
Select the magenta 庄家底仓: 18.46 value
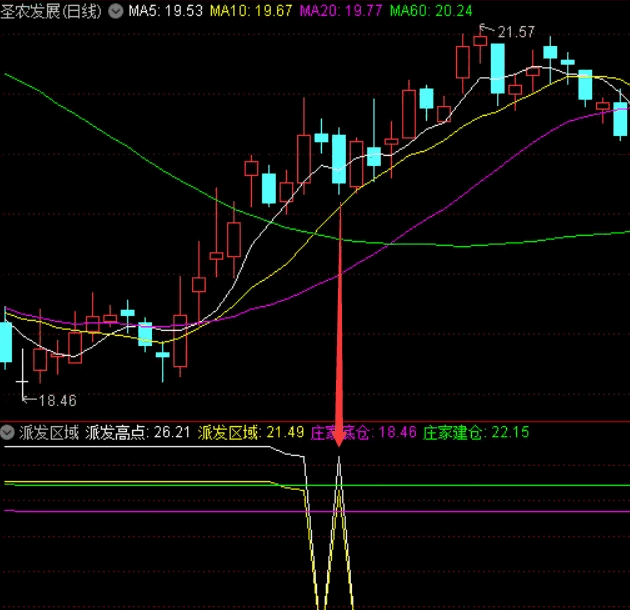click(364, 433)
